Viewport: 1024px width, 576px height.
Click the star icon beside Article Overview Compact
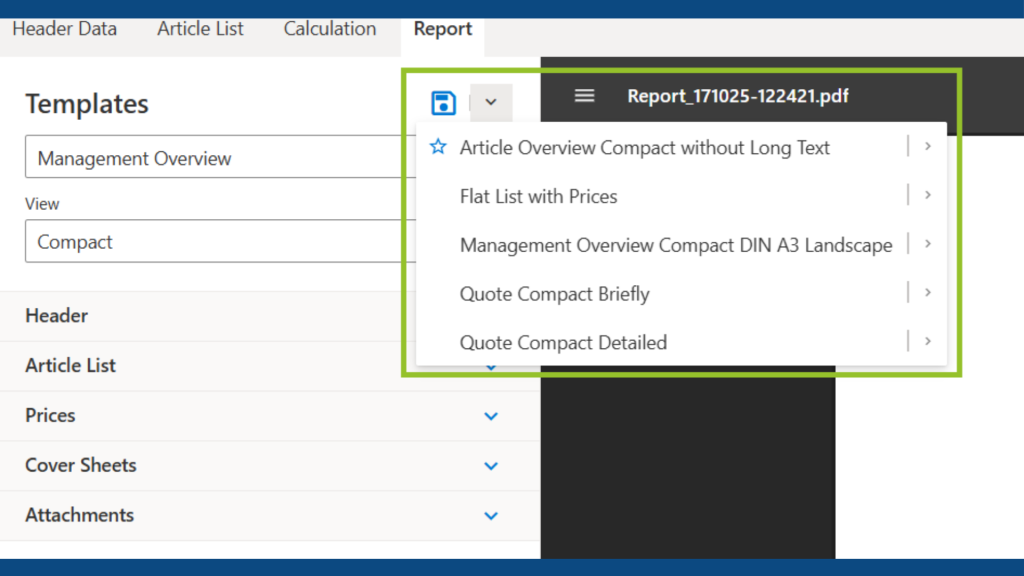coord(438,147)
